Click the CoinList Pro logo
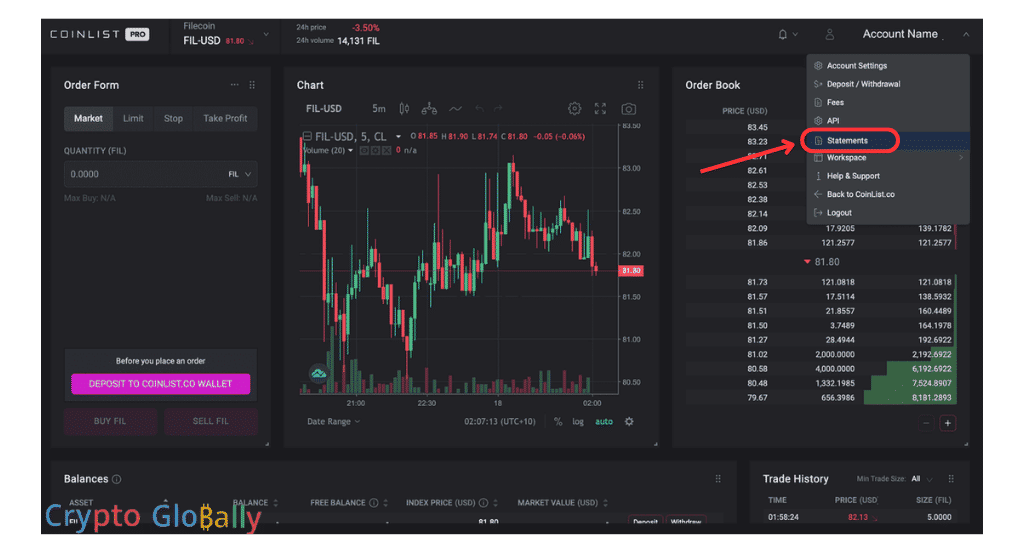The height and width of the screenshot is (553, 1024). click(99, 34)
